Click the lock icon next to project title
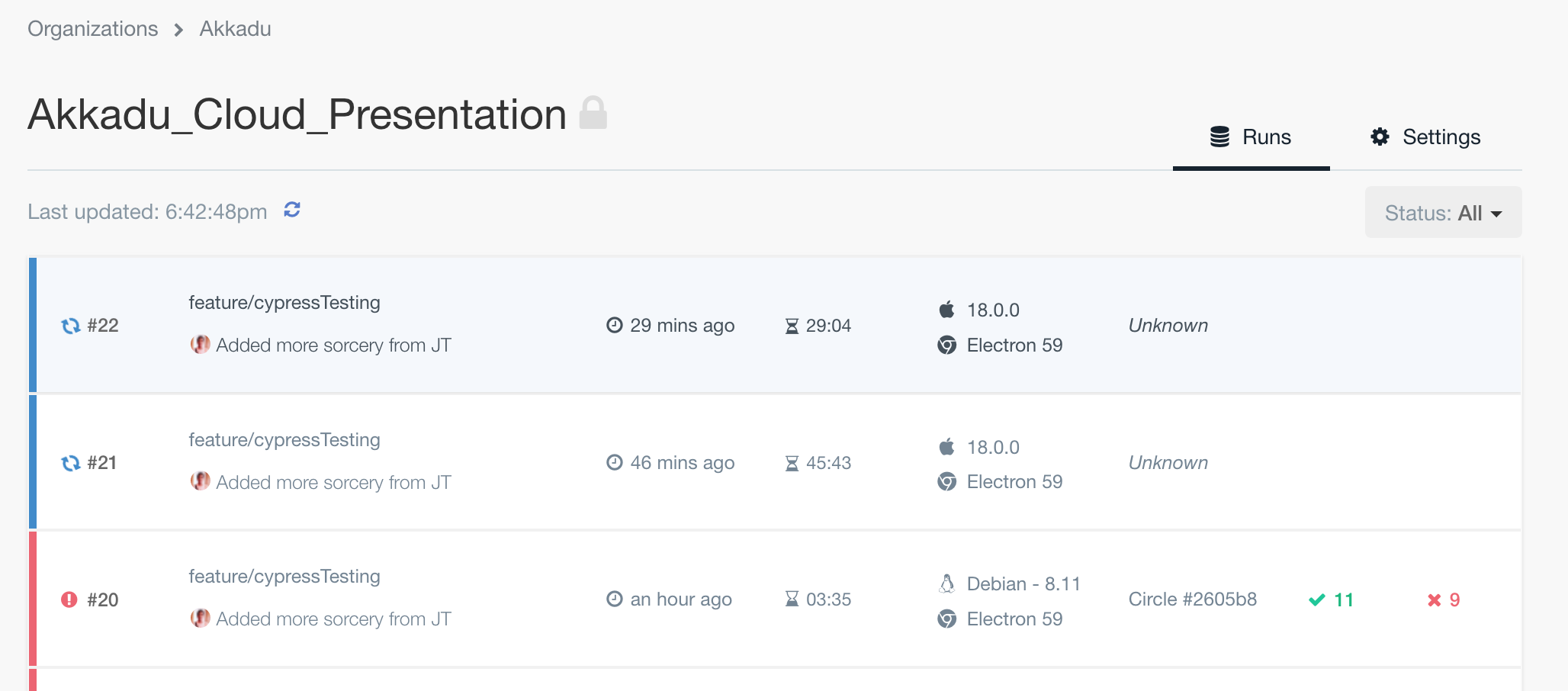The width and height of the screenshot is (1568, 691). click(593, 113)
